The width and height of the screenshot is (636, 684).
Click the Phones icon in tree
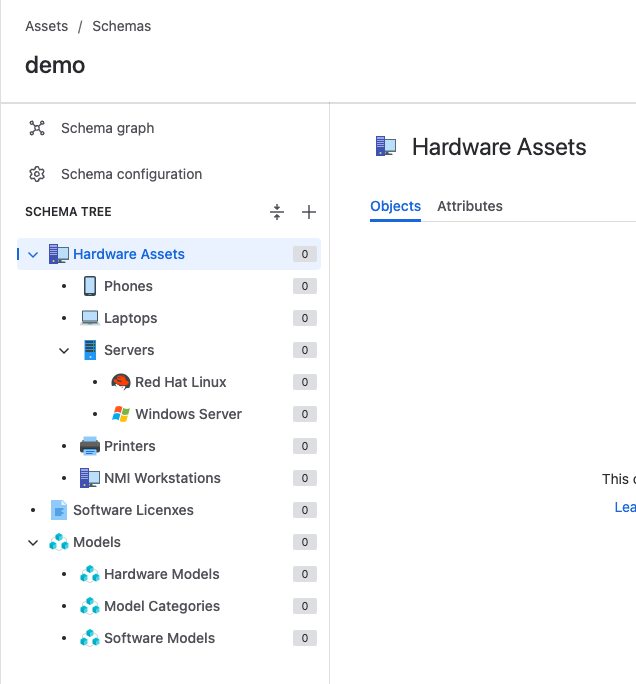90,286
